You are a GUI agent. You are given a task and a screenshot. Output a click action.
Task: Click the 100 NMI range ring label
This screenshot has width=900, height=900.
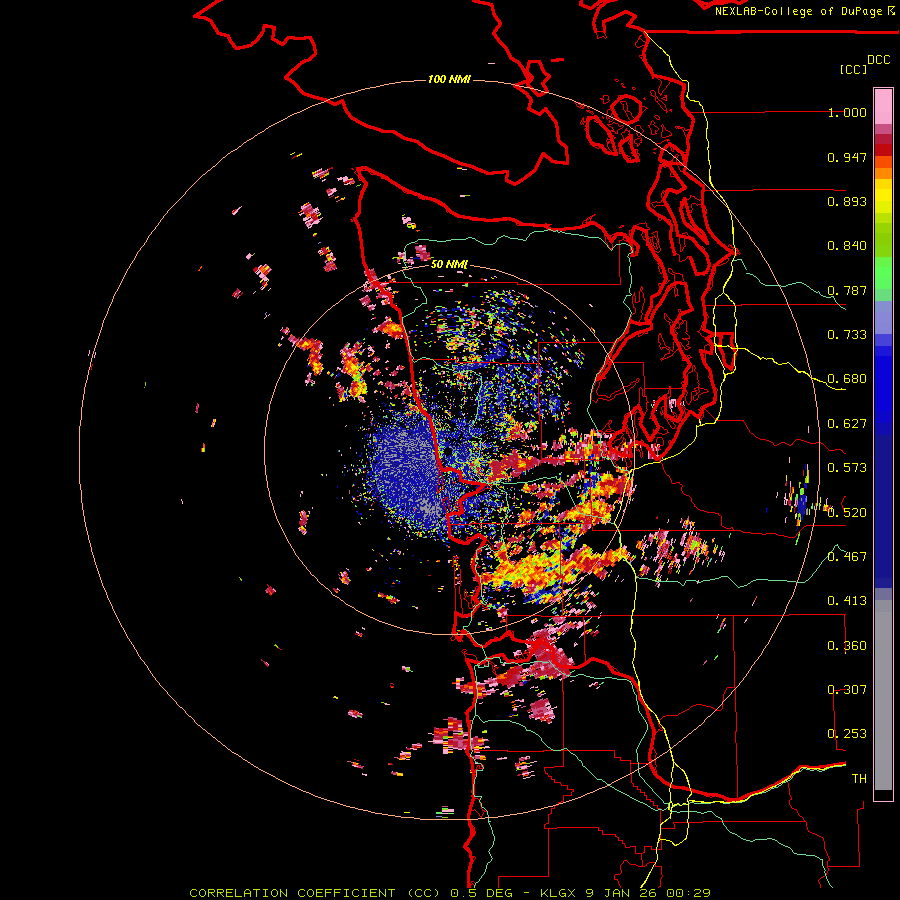(449, 79)
